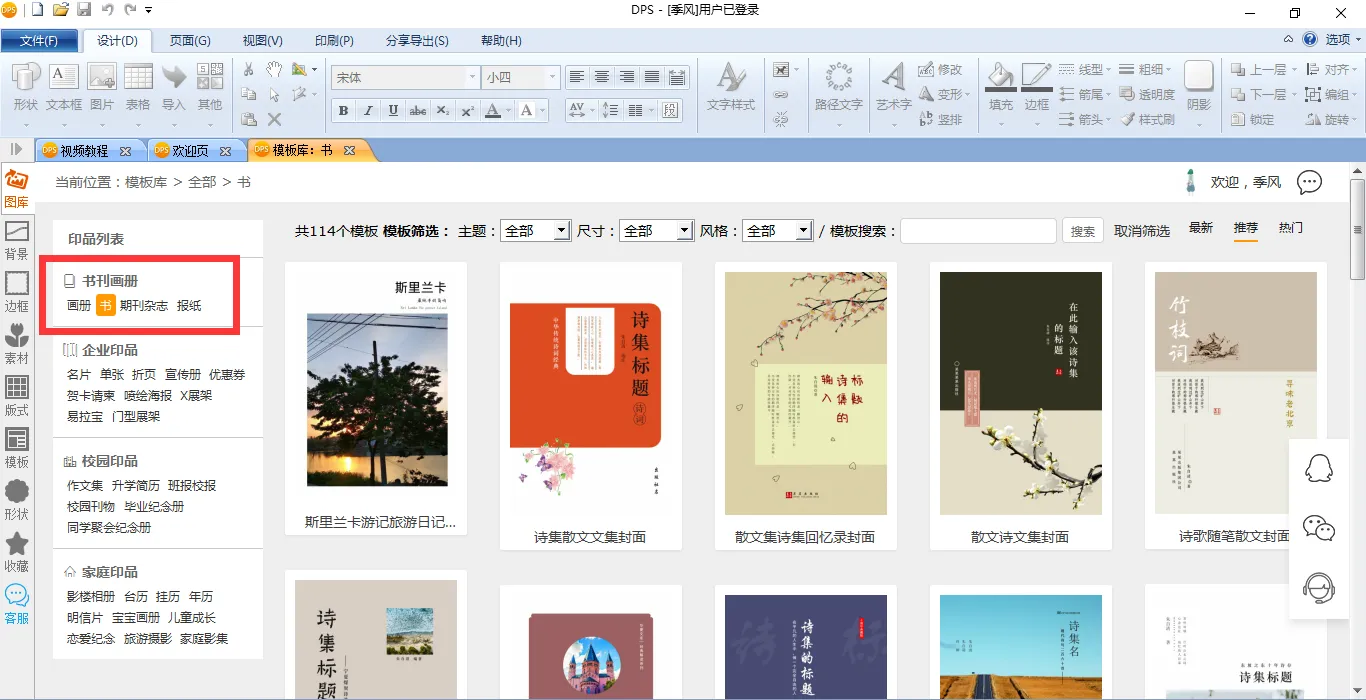This screenshot has height=700, width=1366.
Task: Click the 搜索 search button
Action: point(1083,231)
